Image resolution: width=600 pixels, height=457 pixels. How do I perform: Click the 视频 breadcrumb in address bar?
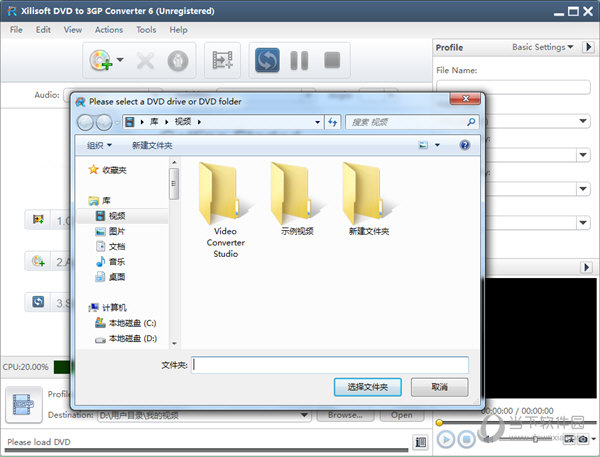click(x=183, y=122)
